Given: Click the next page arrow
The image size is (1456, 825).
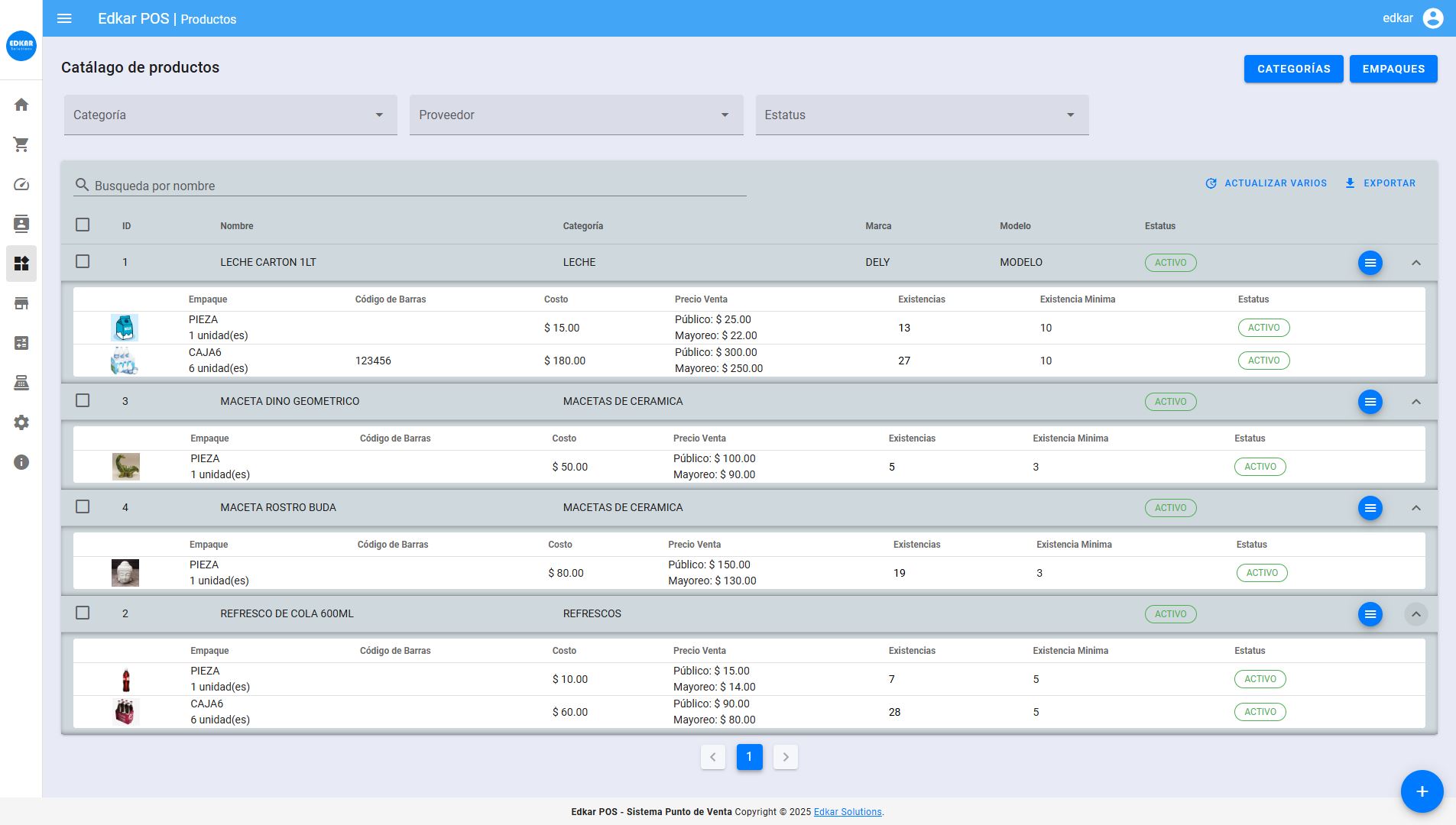Looking at the screenshot, I should [785, 757].
